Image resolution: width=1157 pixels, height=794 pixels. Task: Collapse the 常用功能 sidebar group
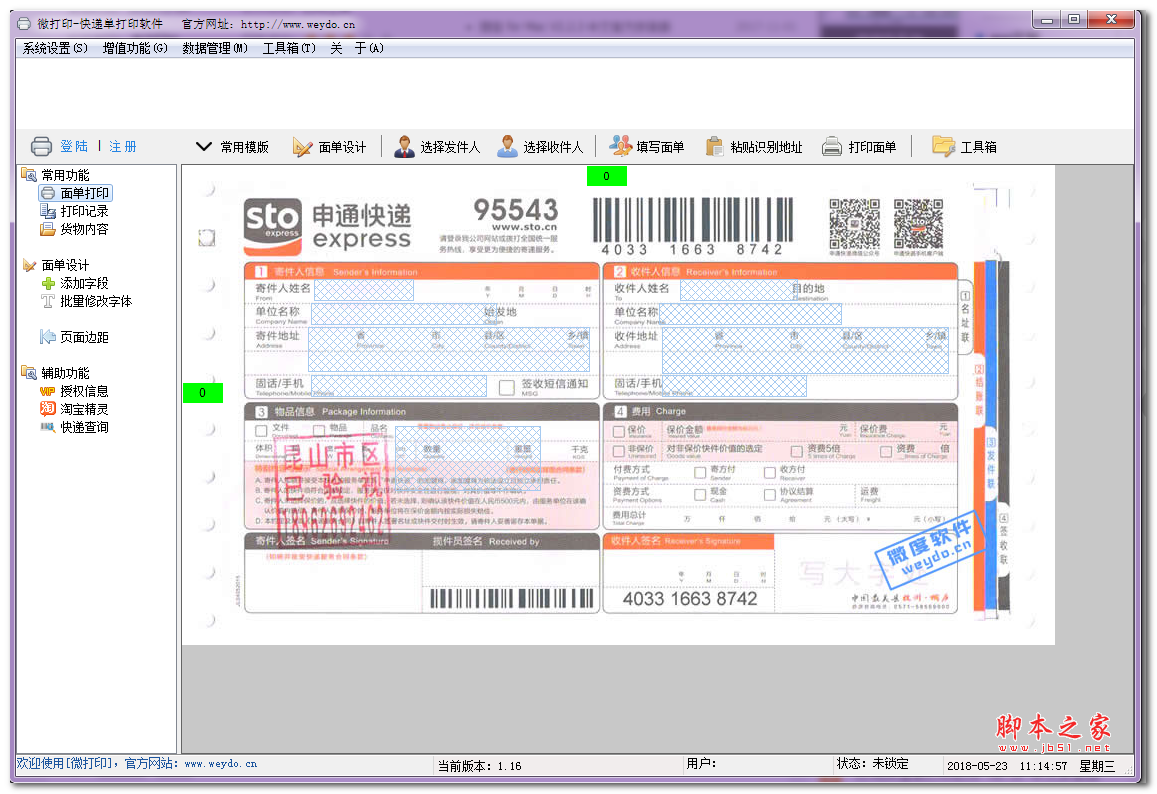[x=30, y=174]
